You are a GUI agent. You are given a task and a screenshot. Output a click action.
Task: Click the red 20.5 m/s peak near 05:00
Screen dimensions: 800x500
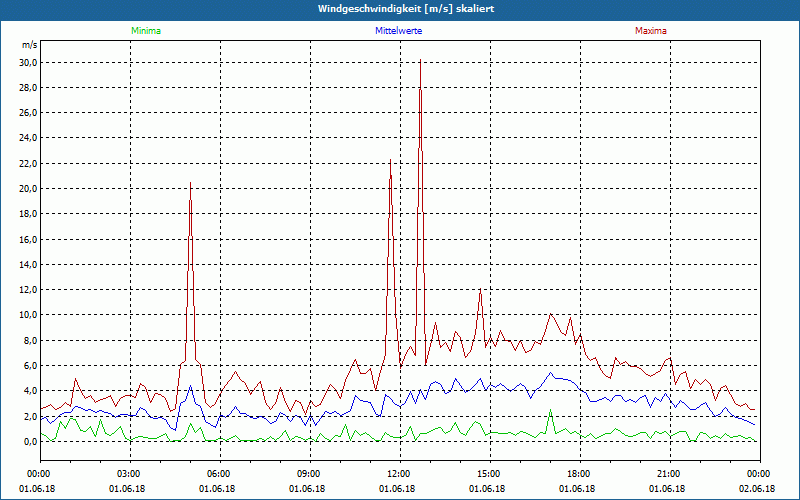[190, 183]
